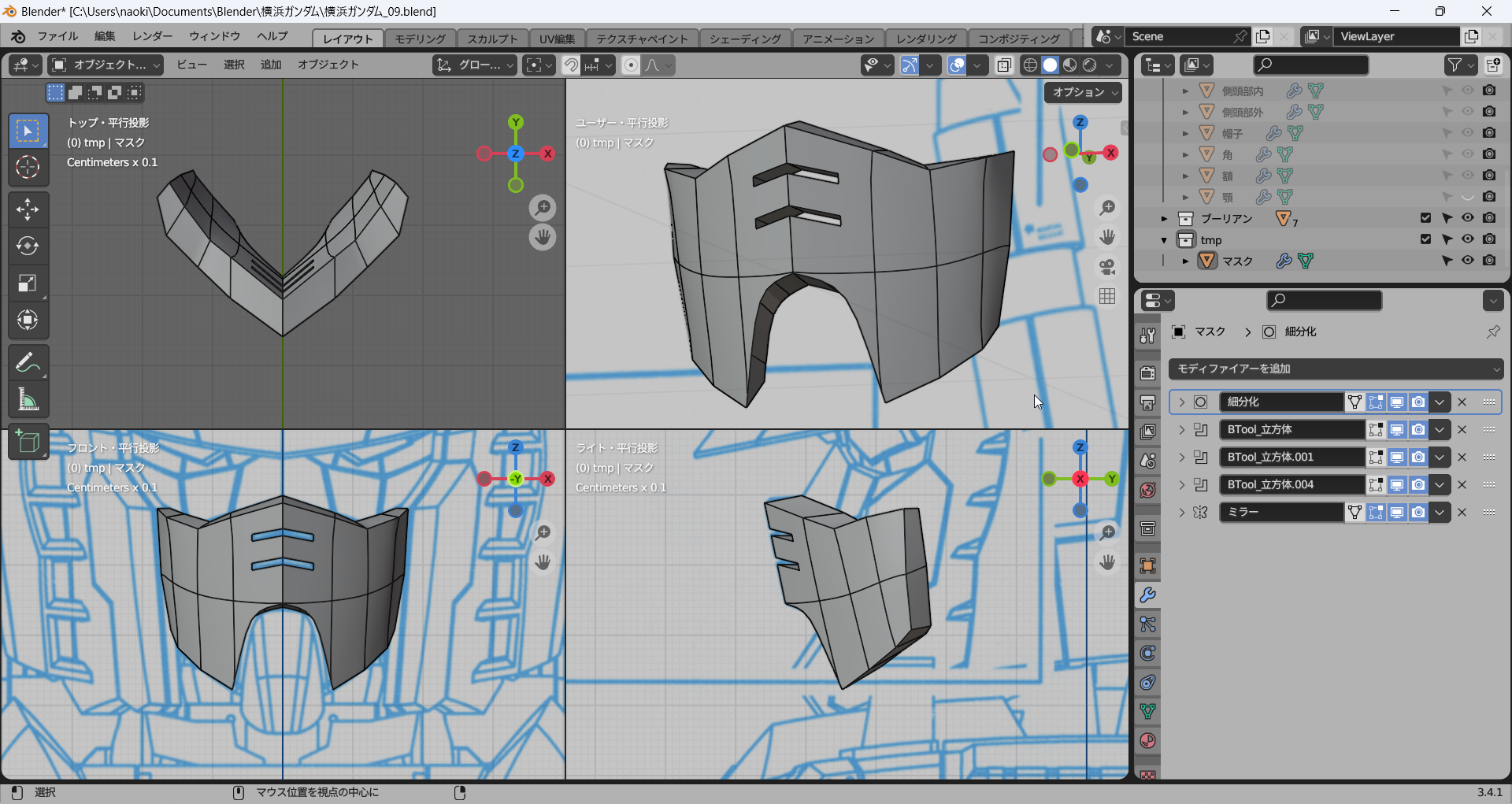Select the Rotate tool
Viewport: 1512px width, 804px height.
coord(28,246)
